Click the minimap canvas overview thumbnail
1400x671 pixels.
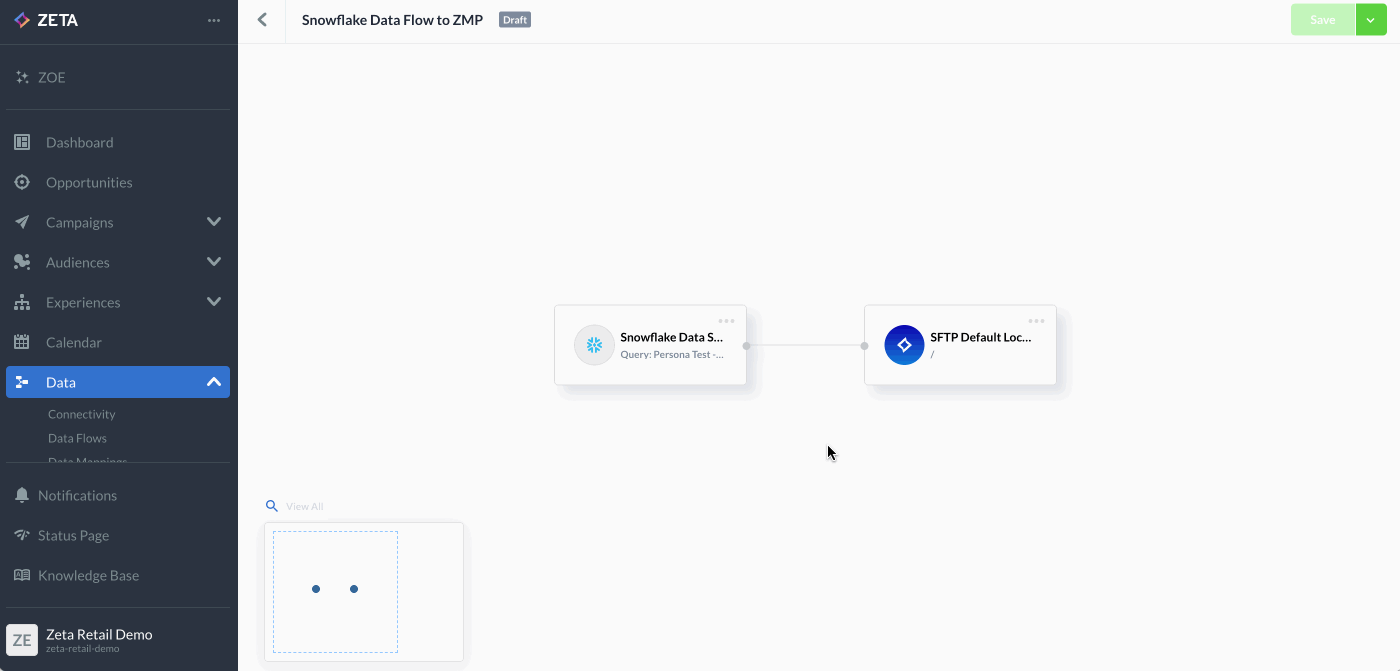[363, 591]
